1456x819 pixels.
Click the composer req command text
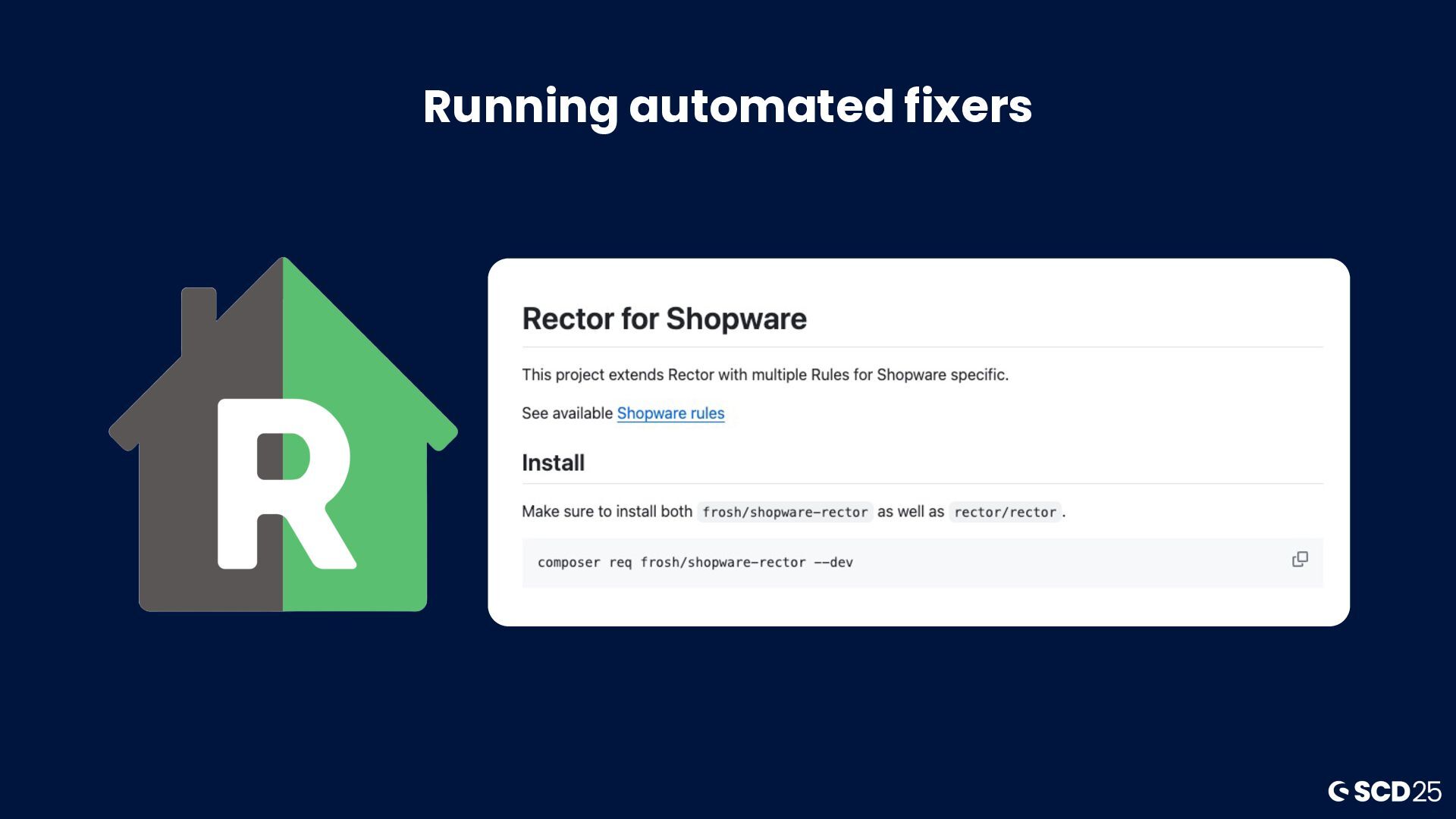695,563
